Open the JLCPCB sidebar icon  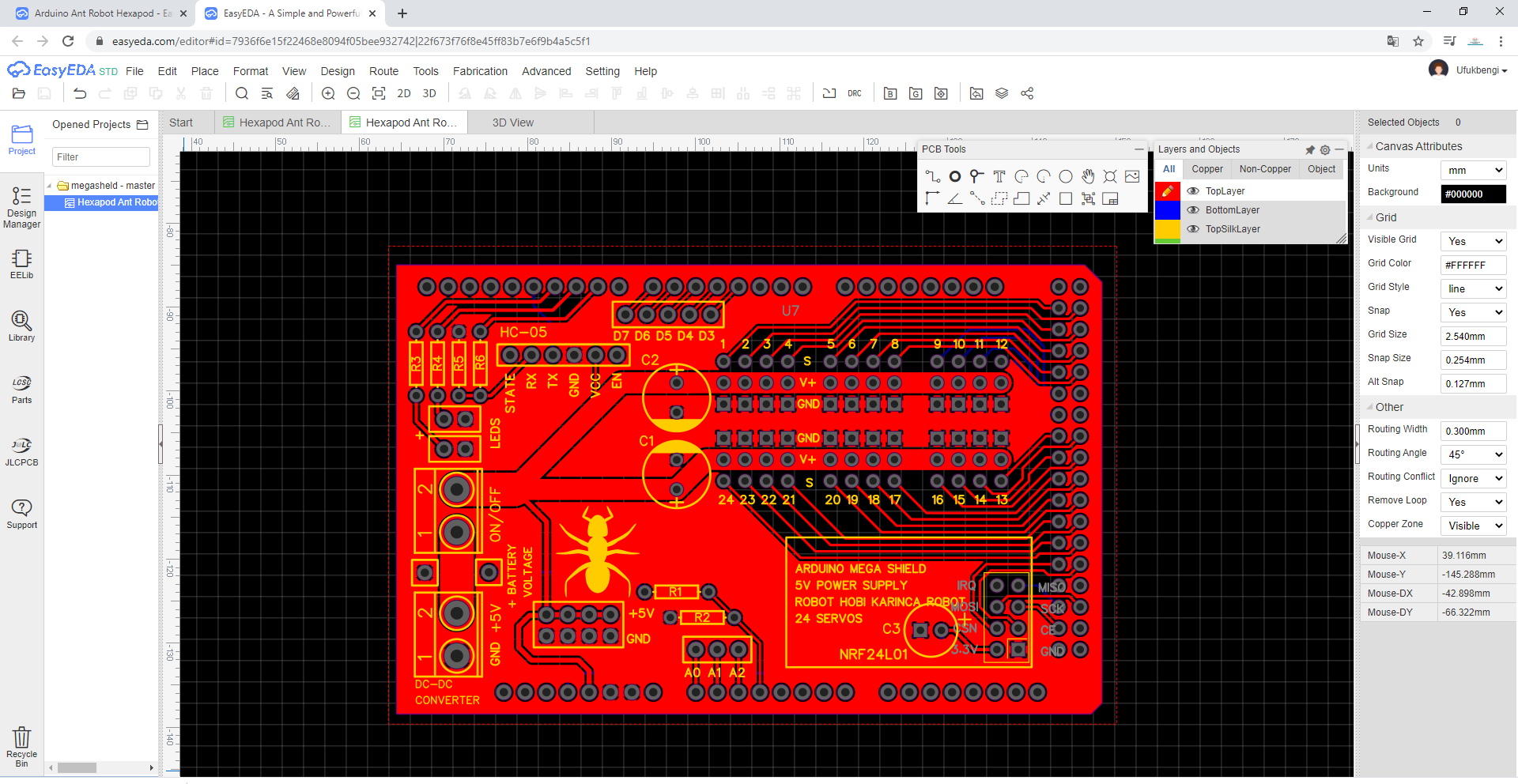point(21,451)
